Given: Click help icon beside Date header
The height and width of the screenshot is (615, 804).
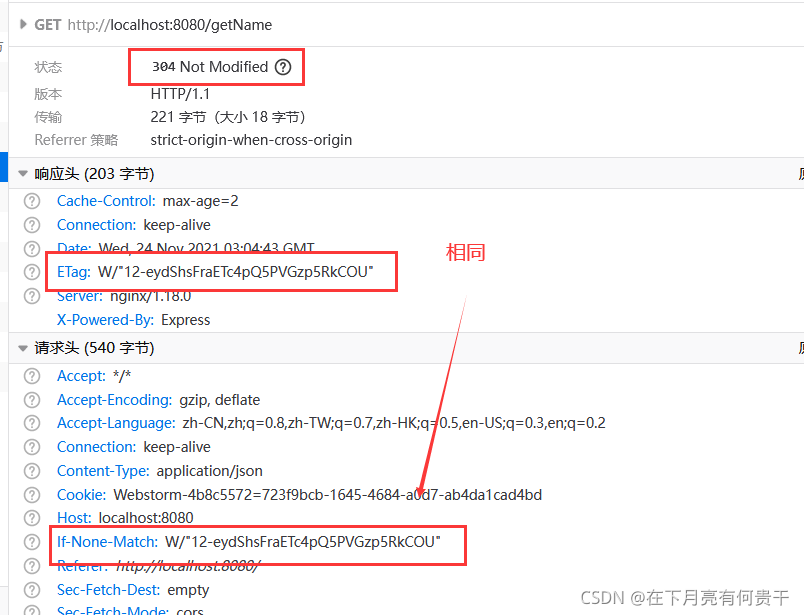Looking at the screenshot, I should click(32, 249).
